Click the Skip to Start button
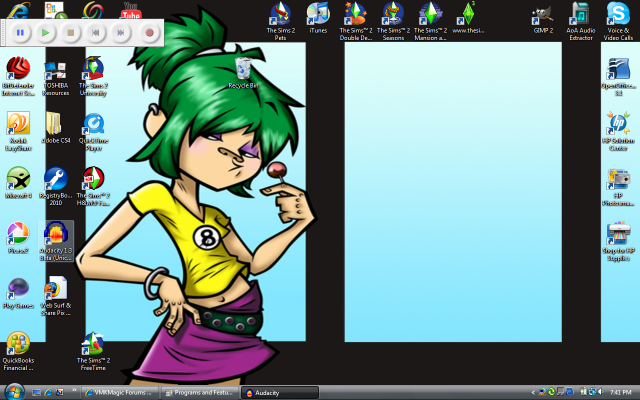The width and height of the screenshot is (640, 400). (95, 33)
